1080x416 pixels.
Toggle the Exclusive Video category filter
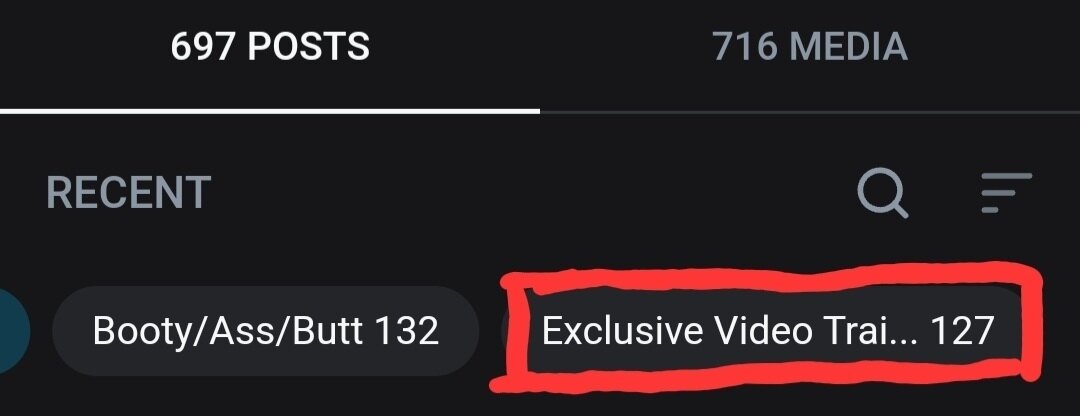click(768, 331)
